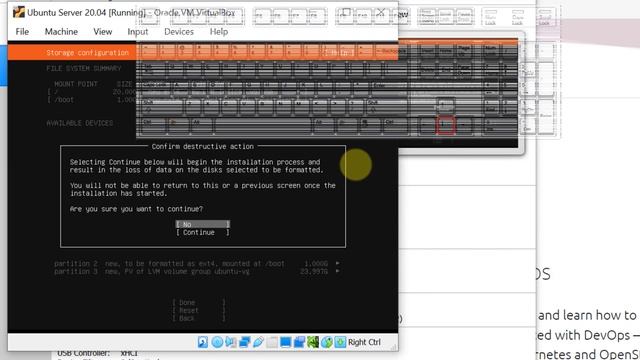Expand the partition 2 row arrow
The width and height of the screenshot is (640, 360).
337,264
